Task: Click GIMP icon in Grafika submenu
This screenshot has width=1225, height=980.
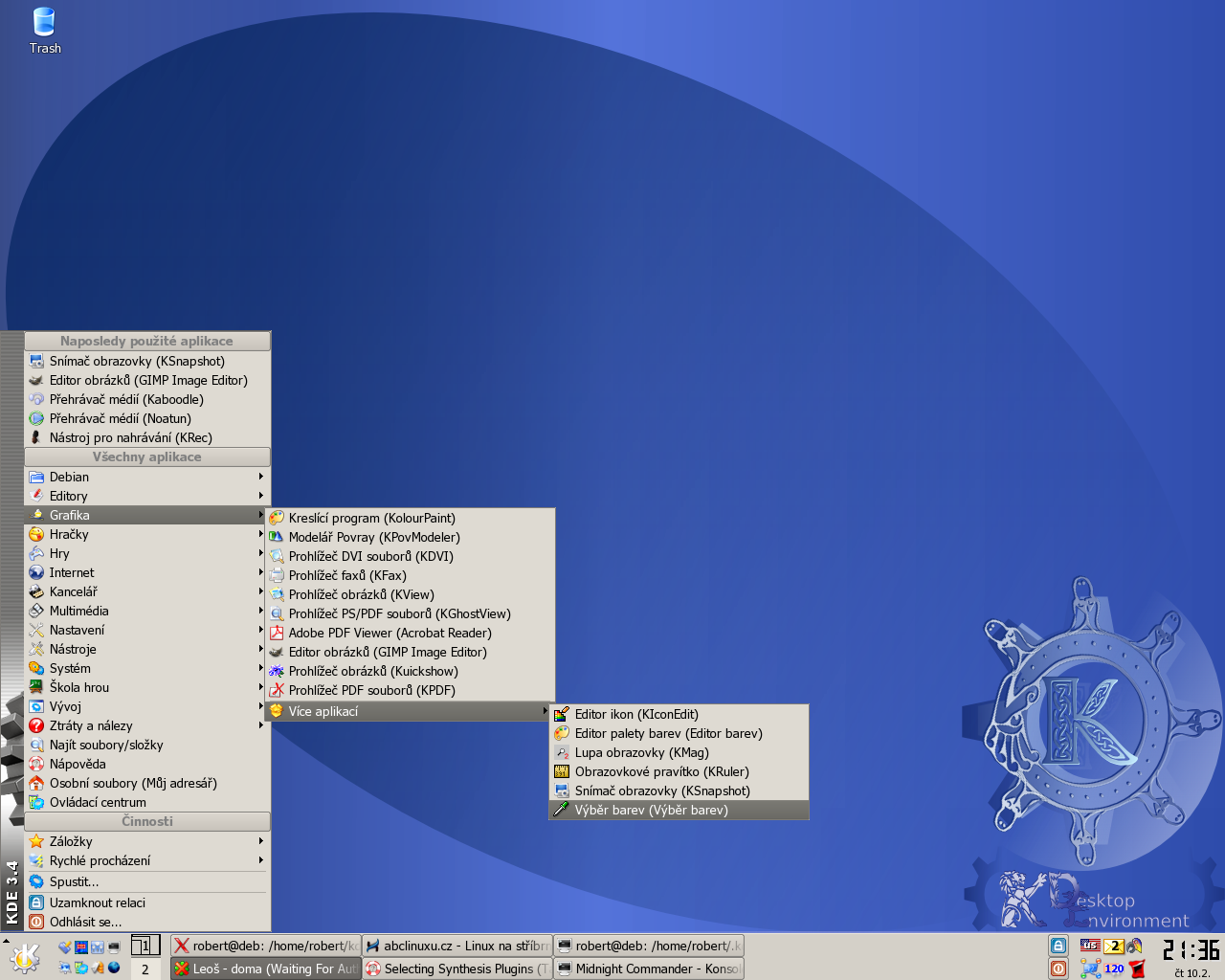Action: (x=277, y=652)
